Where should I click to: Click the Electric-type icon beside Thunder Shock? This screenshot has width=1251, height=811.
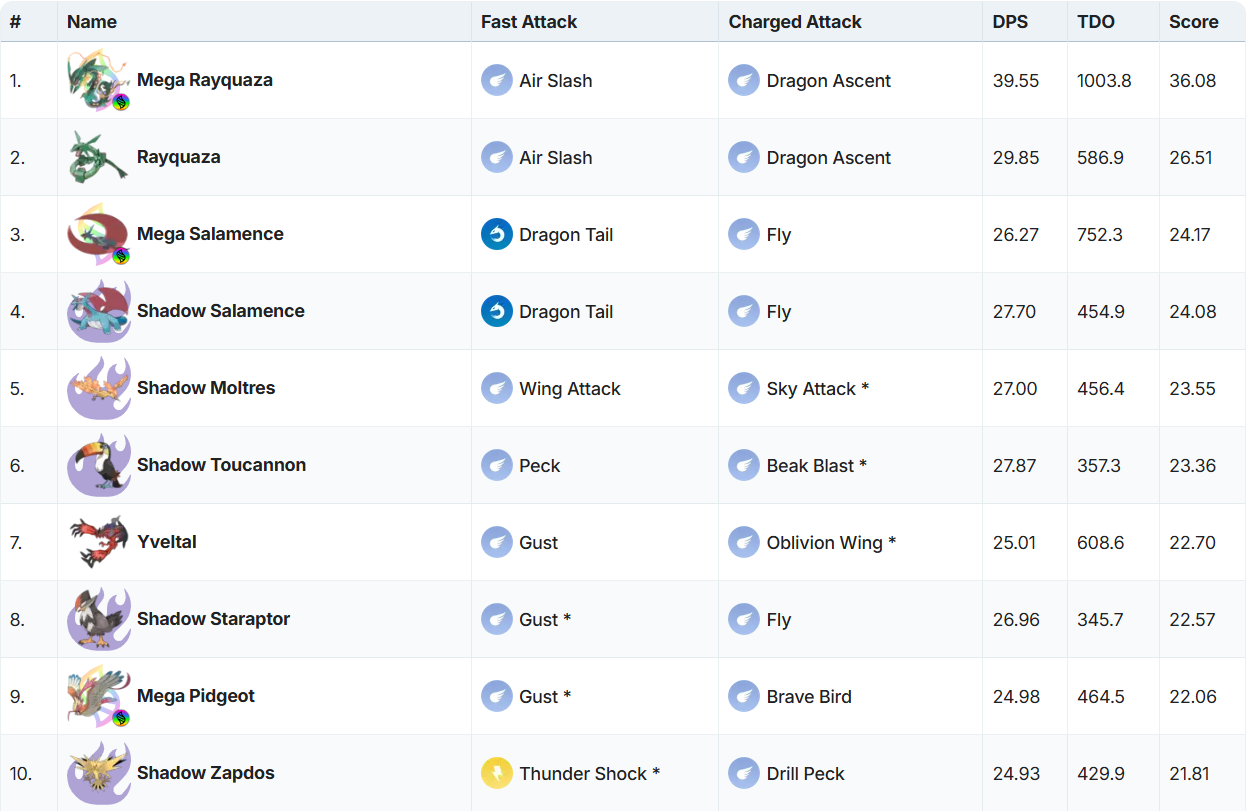[496, 773]
